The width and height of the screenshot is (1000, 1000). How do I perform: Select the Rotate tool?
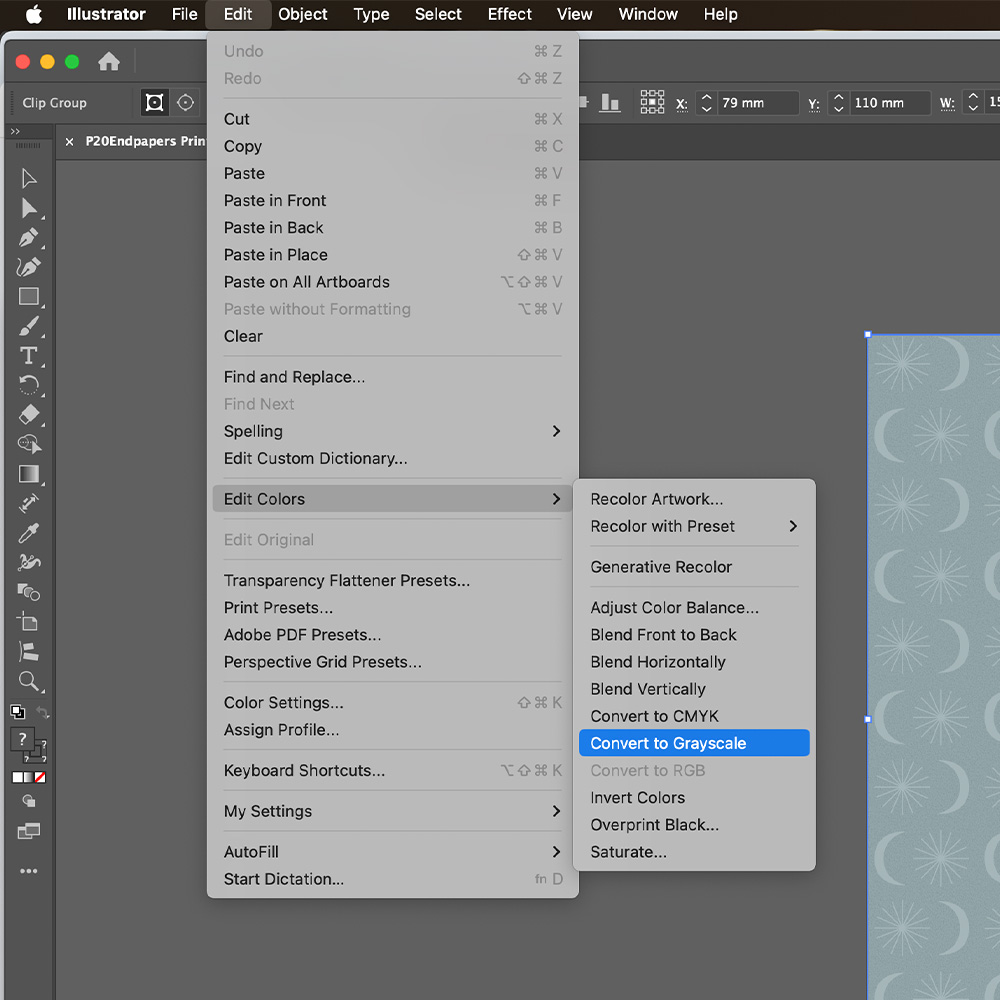pyautogui.click(x=29, y=385)
